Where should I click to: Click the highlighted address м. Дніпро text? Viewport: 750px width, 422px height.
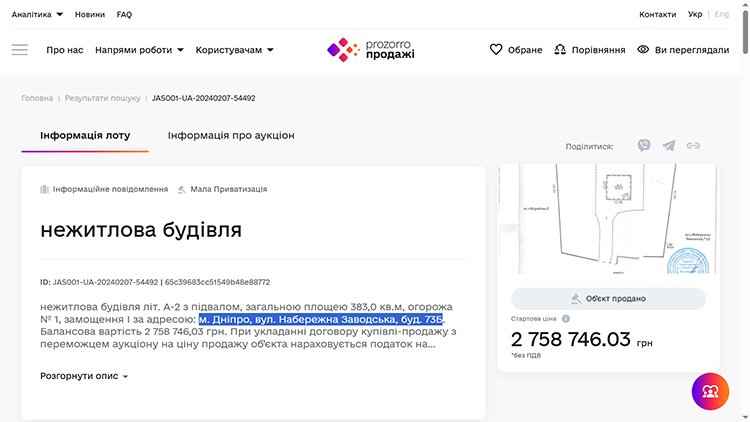[321, 319]
